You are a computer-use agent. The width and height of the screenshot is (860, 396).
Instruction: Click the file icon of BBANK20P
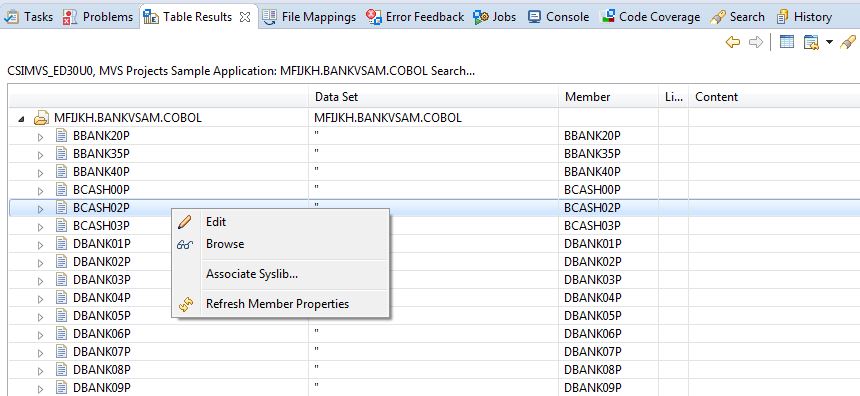[62, 135]
